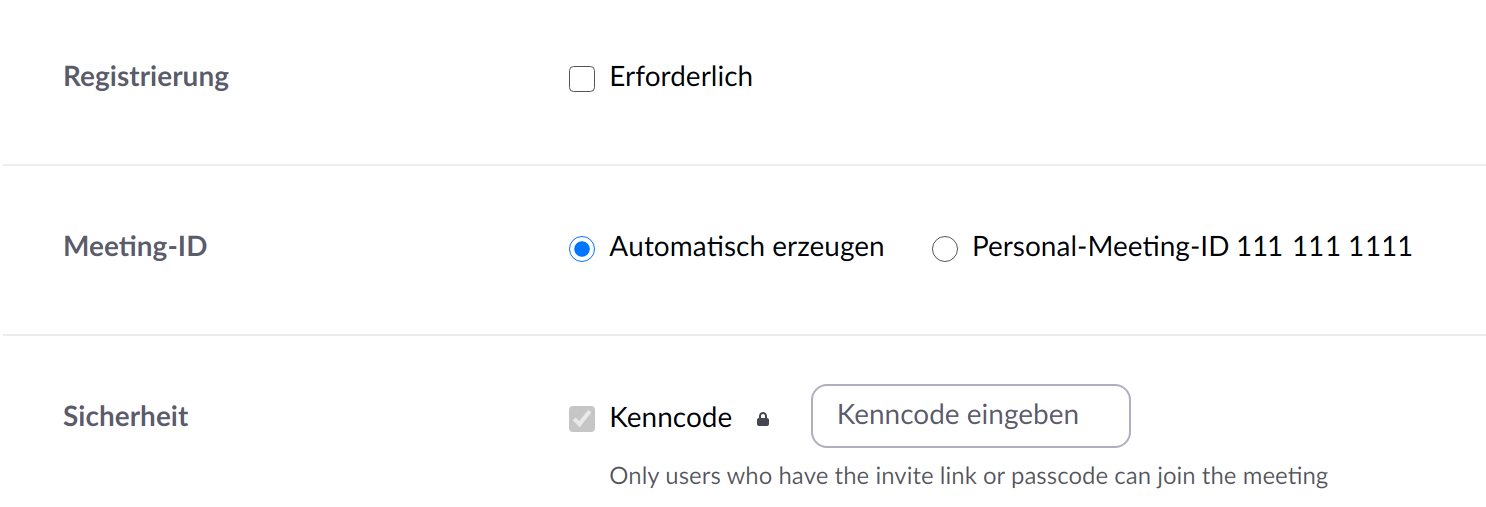Select the Automatisch erzeugen radio button

582,249
